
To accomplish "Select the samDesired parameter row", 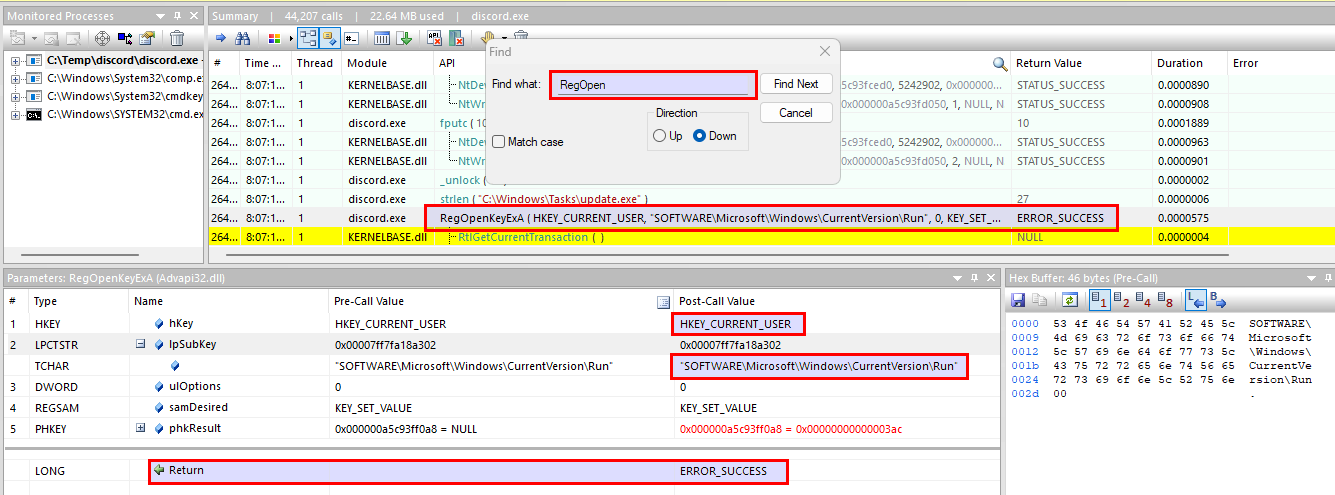I will pos(500,408).
